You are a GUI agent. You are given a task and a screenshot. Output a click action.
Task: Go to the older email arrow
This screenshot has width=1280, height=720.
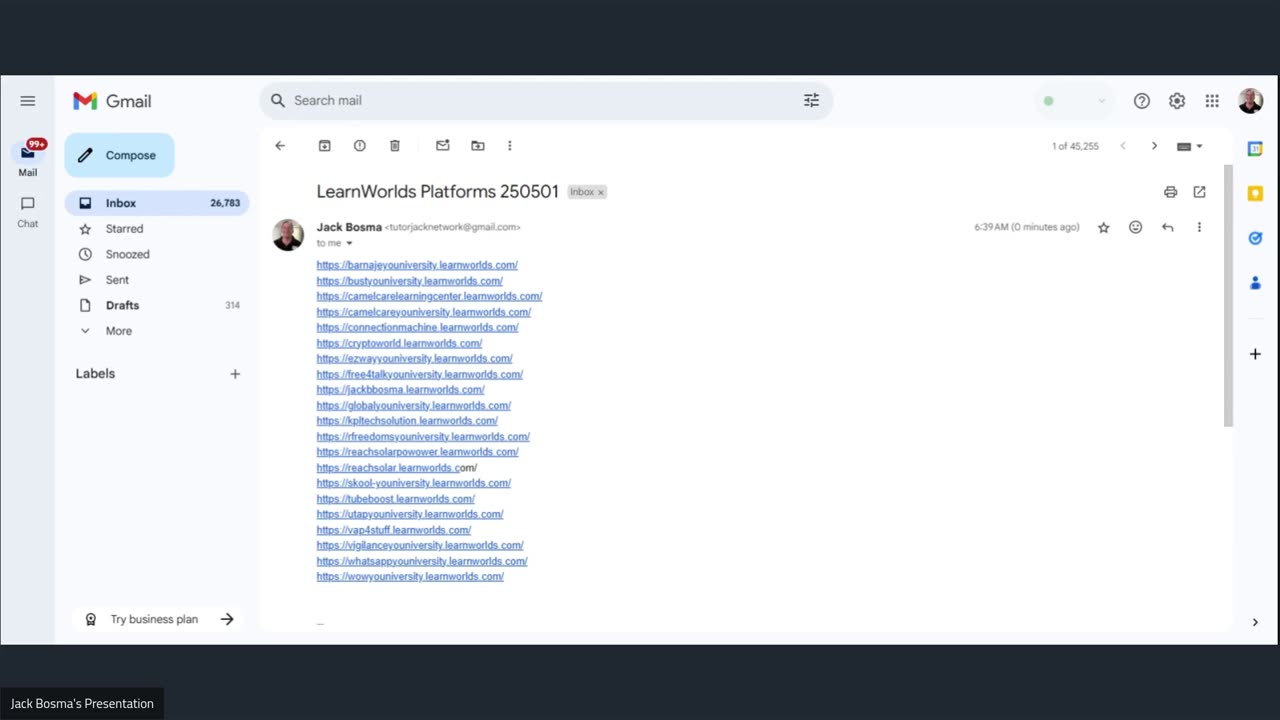(x=1154, y=146)
